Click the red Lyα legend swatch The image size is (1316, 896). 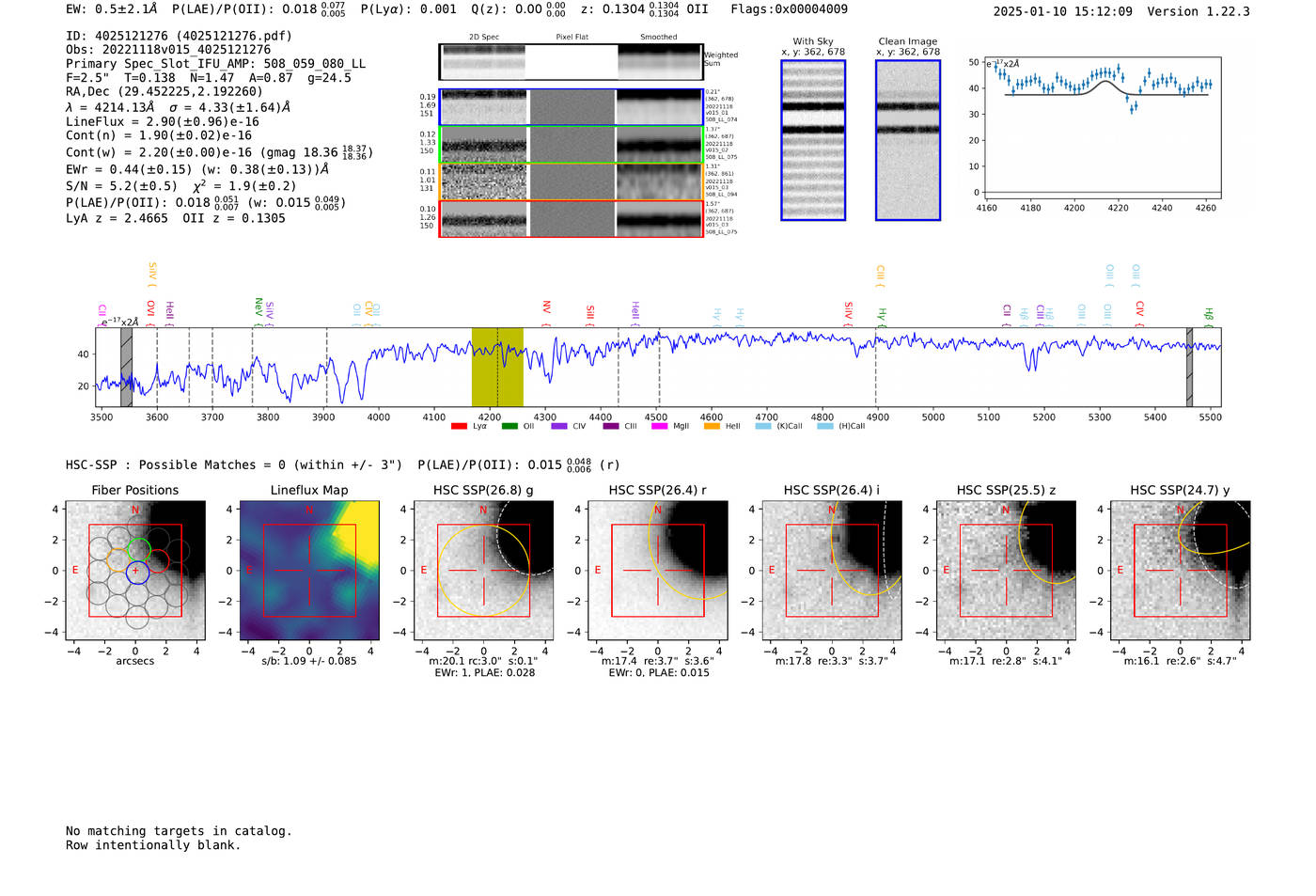coord(459,427)
